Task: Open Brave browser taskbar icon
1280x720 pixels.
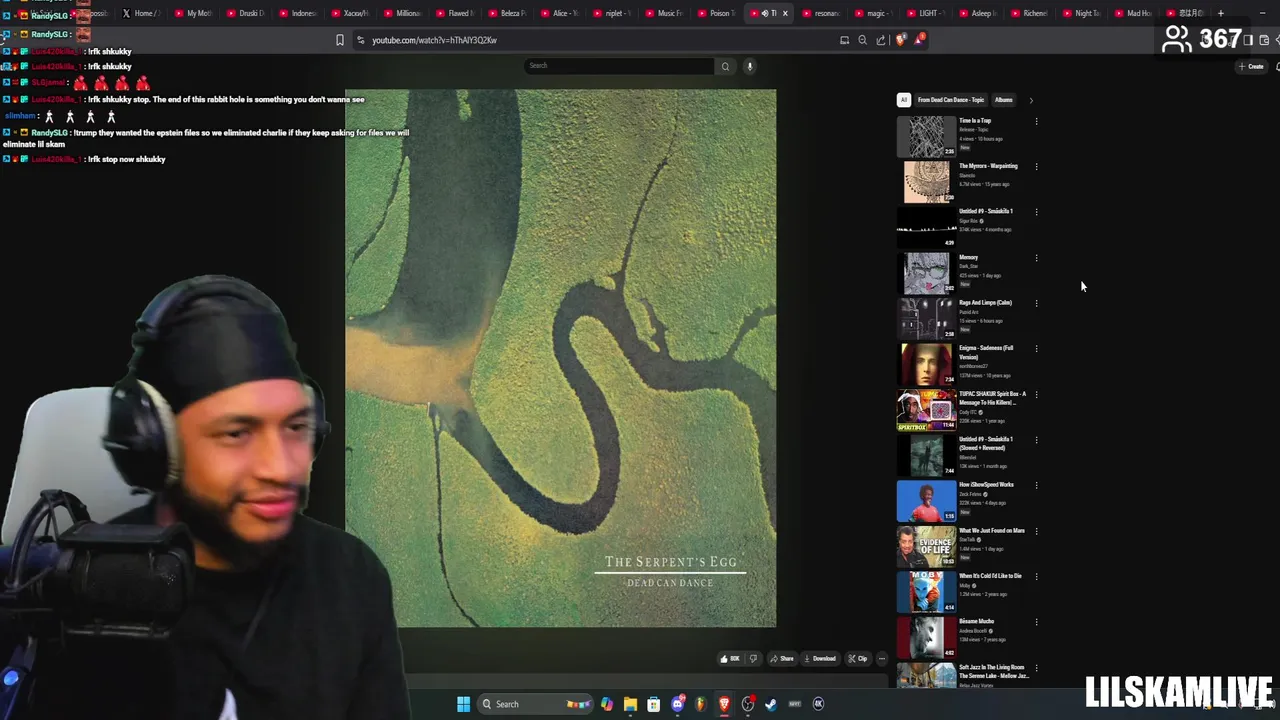Action: [724, 704]
